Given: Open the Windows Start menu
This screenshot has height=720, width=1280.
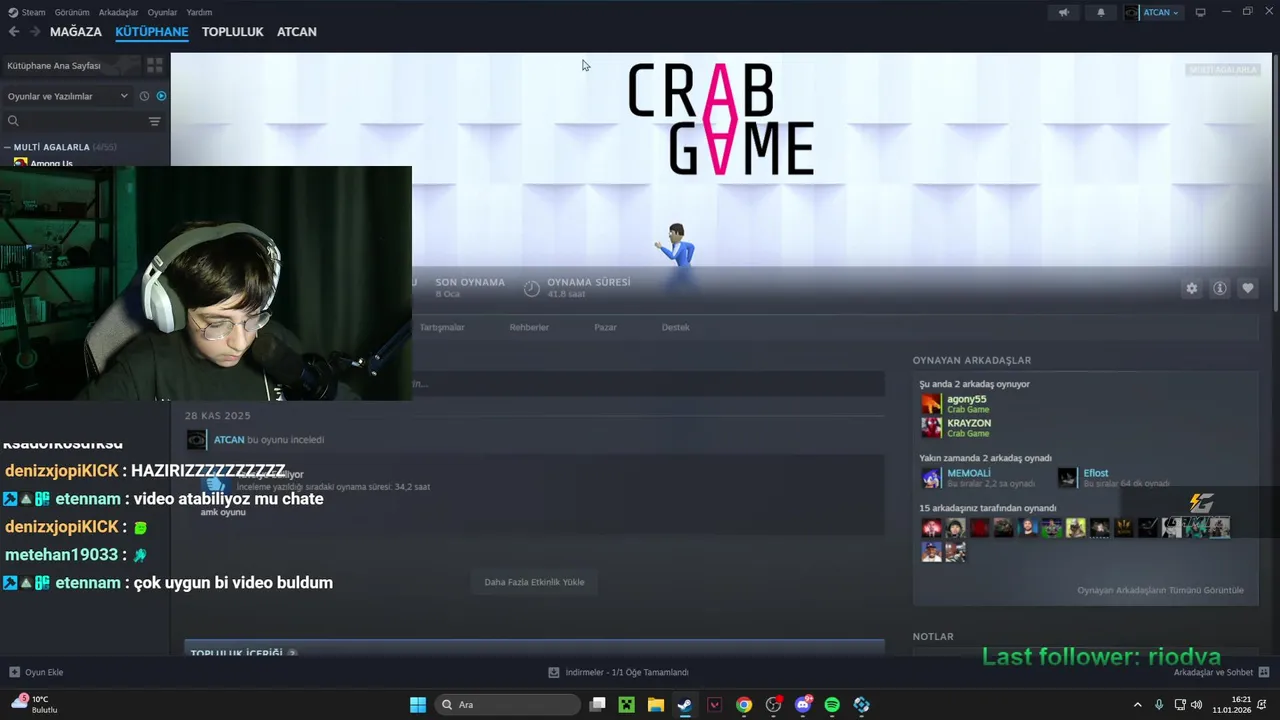Looking at the screenshot, I should pos(418,705).
